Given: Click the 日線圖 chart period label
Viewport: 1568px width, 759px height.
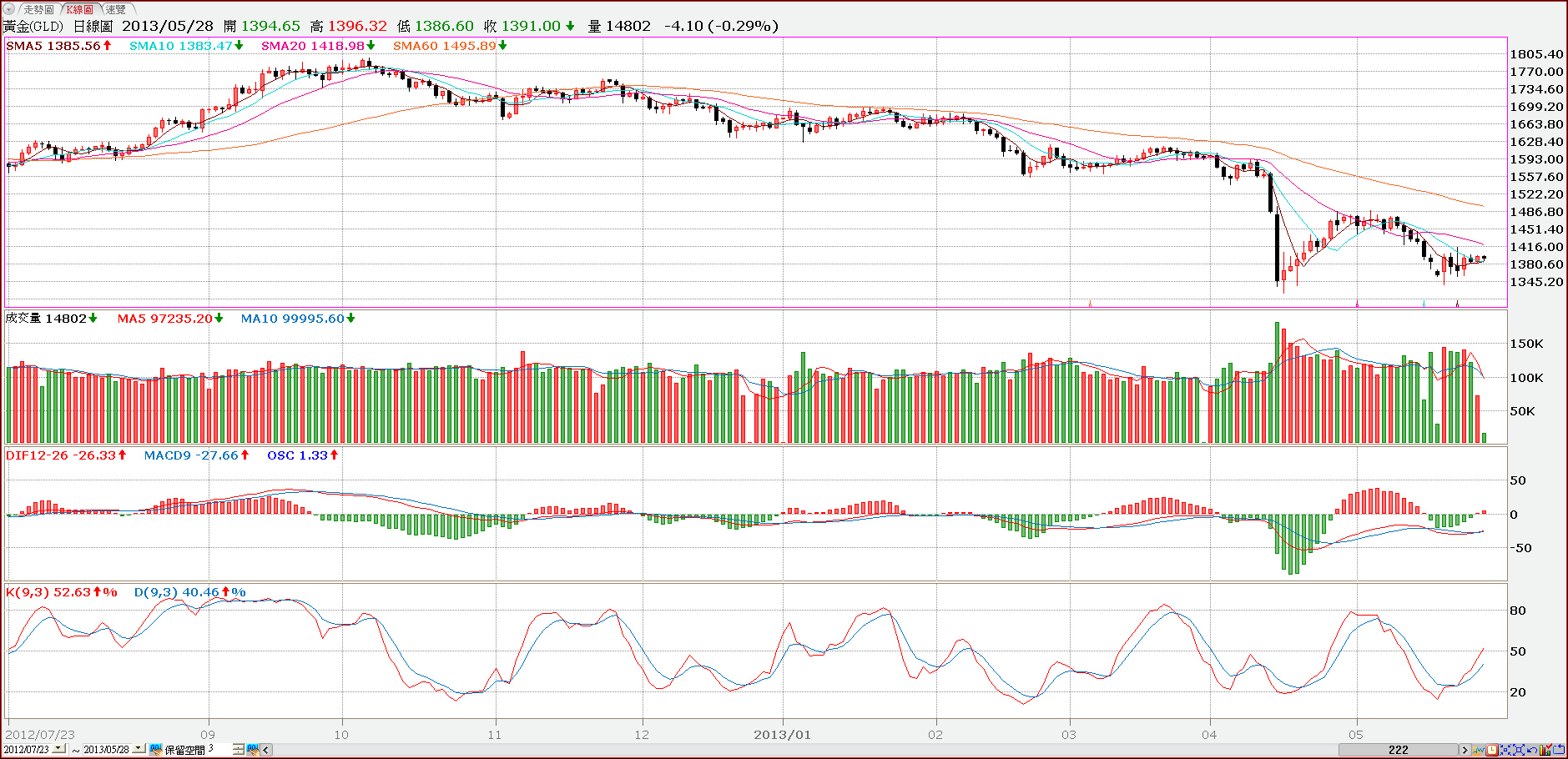Looking at the screenshot, I should (93, 27).
